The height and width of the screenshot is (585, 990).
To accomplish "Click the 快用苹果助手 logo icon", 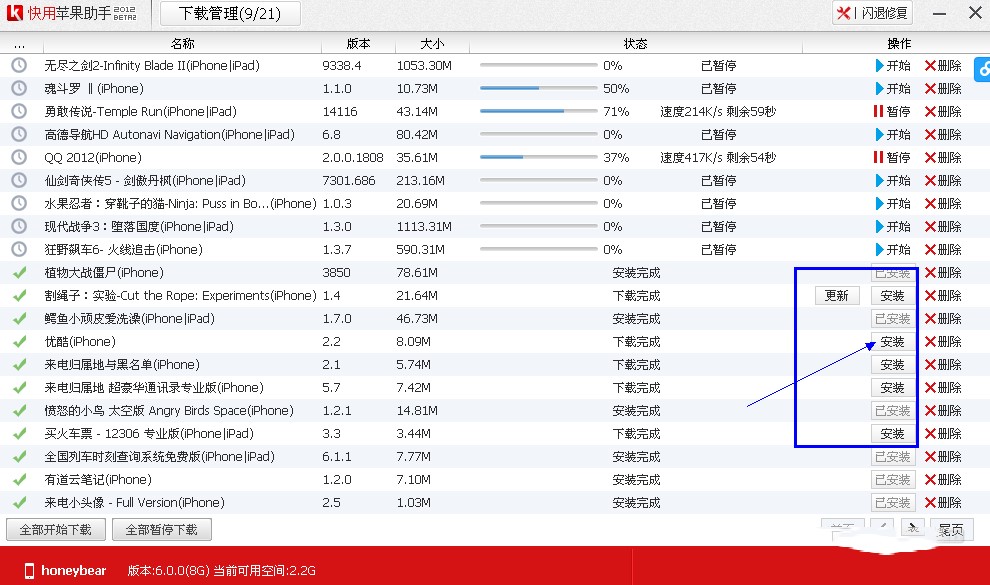I will point(14,13).
